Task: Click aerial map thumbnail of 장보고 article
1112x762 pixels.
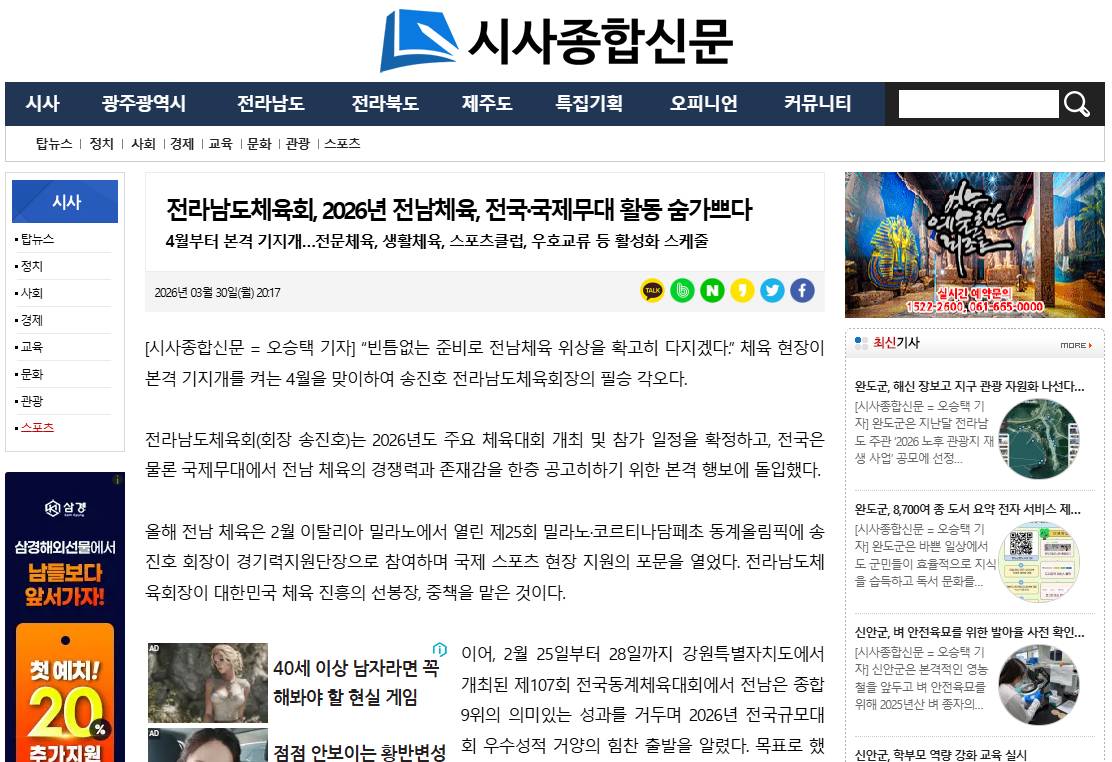Action: [1039, 439]
